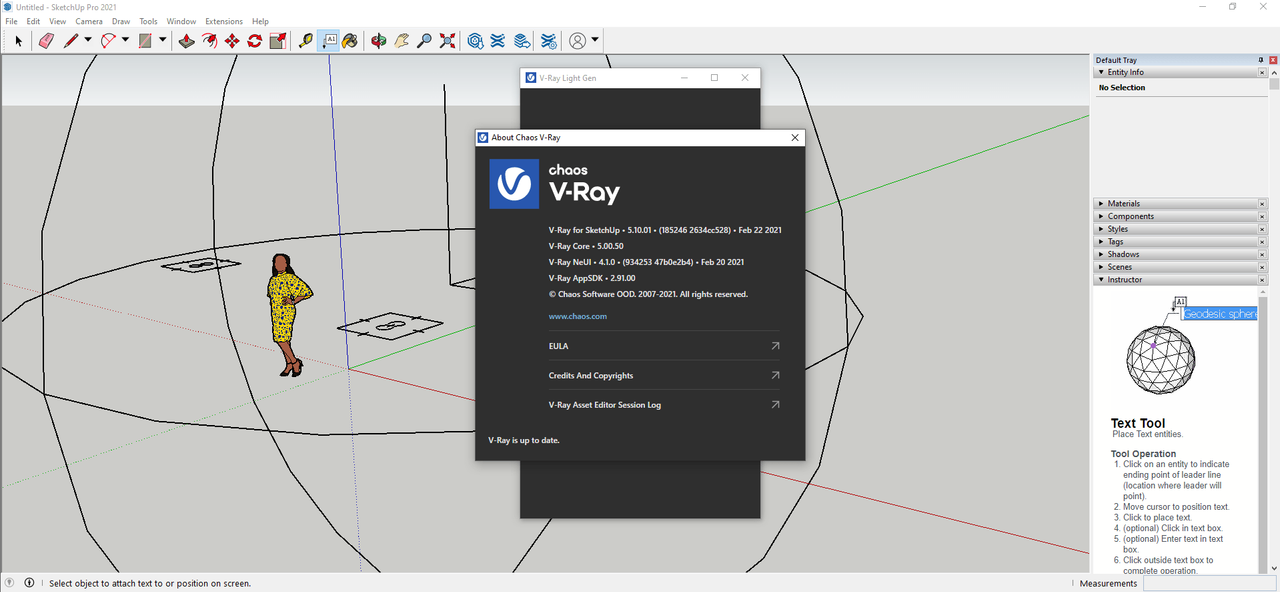This screenshot has width=1280, height=592.
Task: Open the Shapes tool dropdown arrow
Action: 162,41
